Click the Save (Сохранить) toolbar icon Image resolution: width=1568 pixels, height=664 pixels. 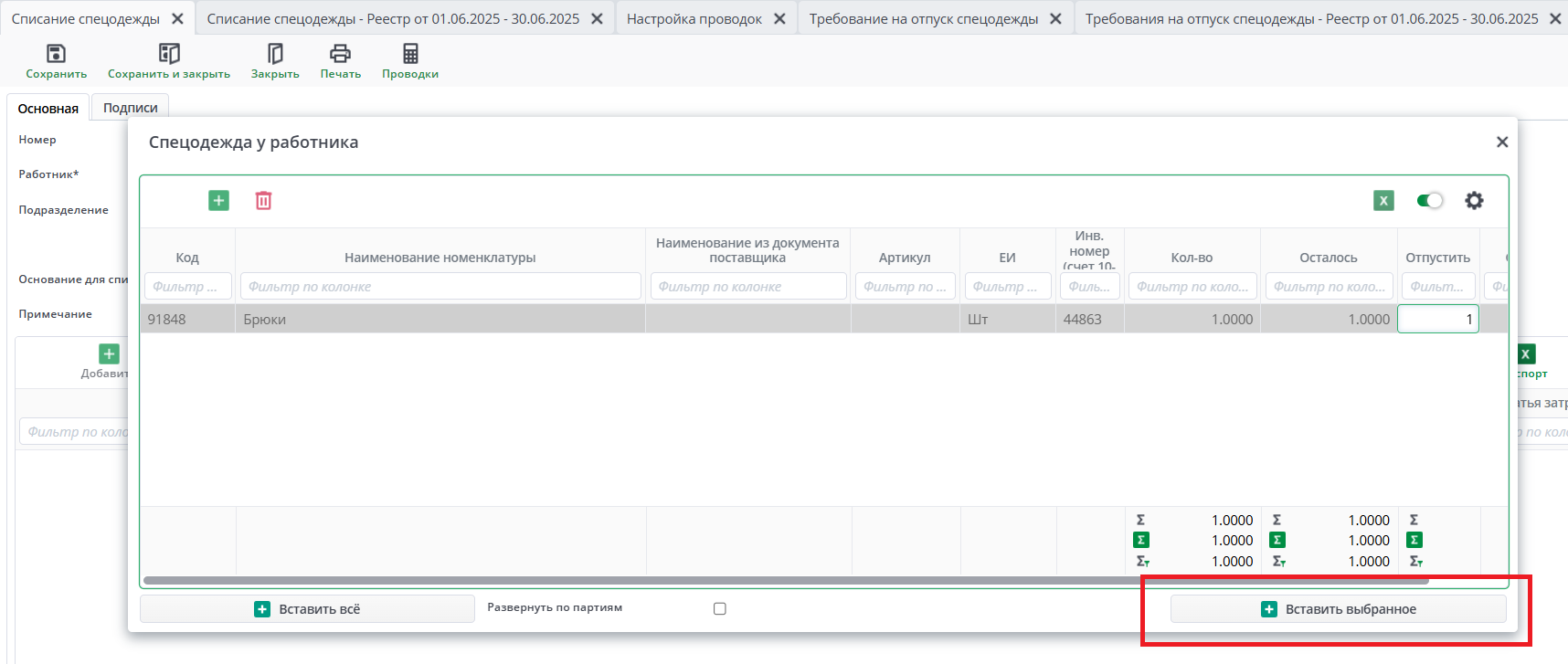pos(56,54)
